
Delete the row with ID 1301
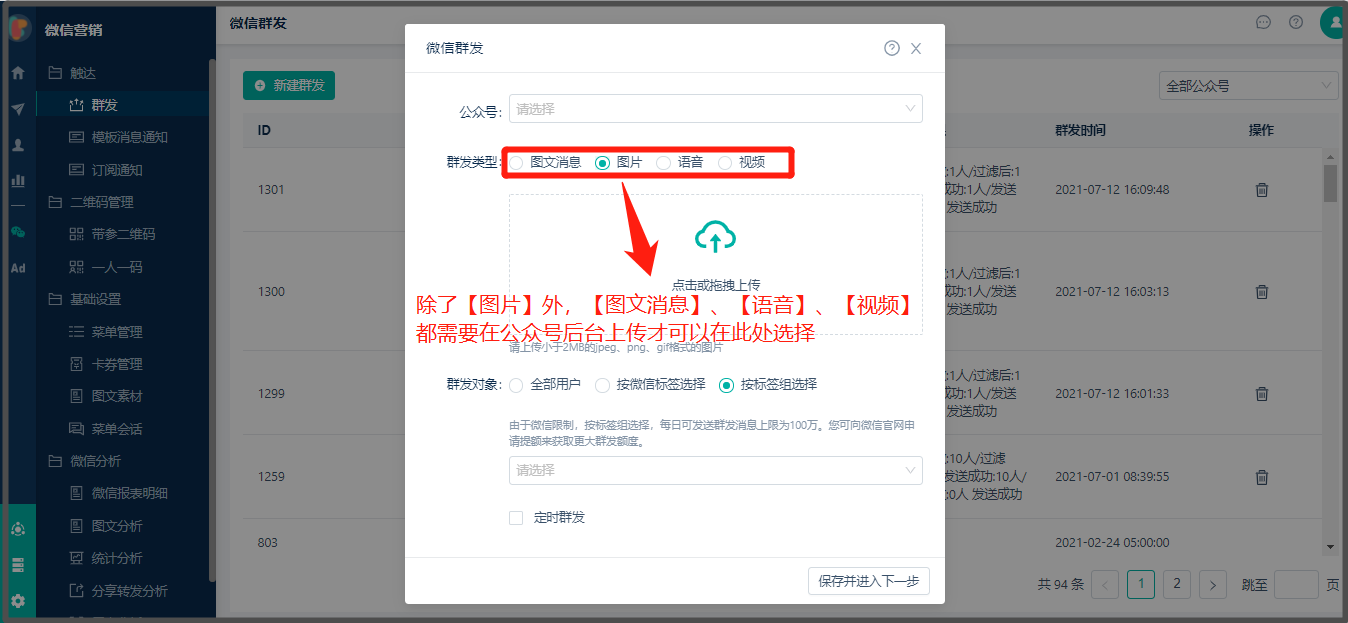pyautogui.click(x=1262, y=190)
